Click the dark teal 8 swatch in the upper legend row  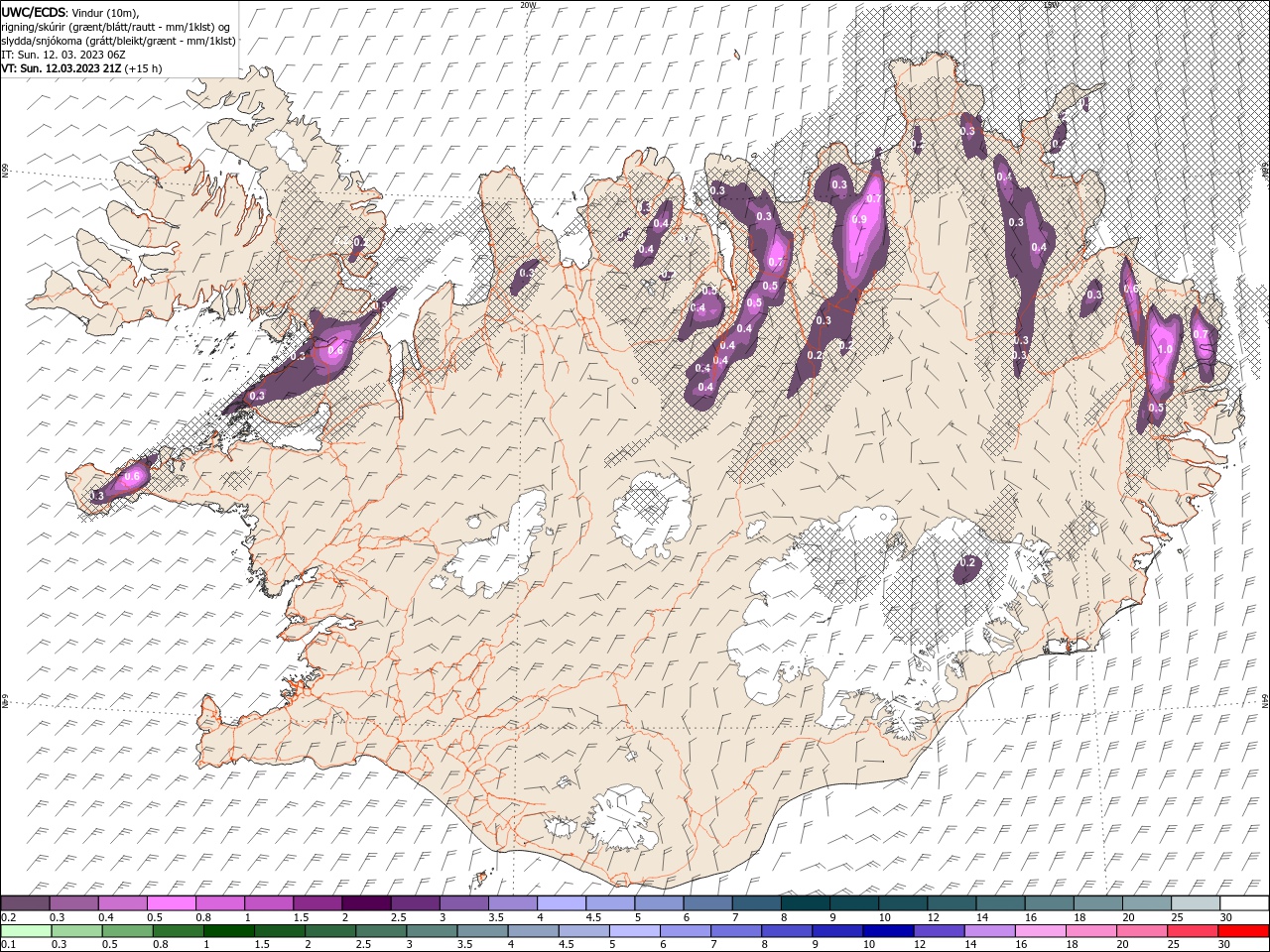click(x=806, y=903)
